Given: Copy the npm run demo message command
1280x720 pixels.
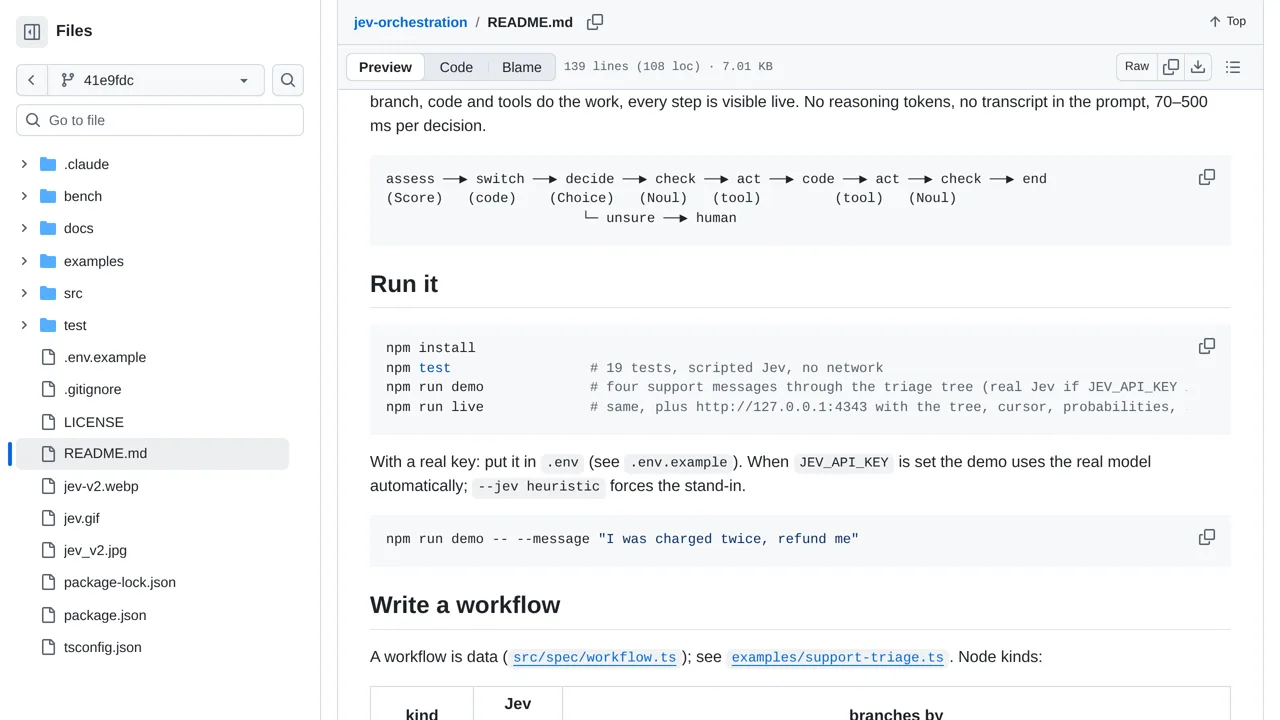Looking at the screenshot, I should point(1207,537).
